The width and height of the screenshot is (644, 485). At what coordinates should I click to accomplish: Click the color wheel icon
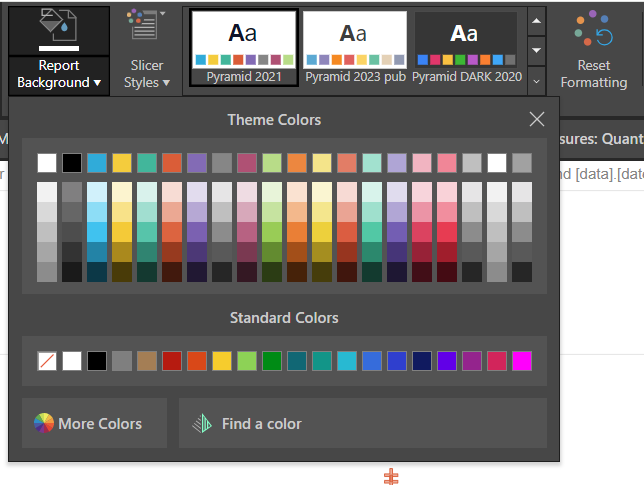click(44, 423)
